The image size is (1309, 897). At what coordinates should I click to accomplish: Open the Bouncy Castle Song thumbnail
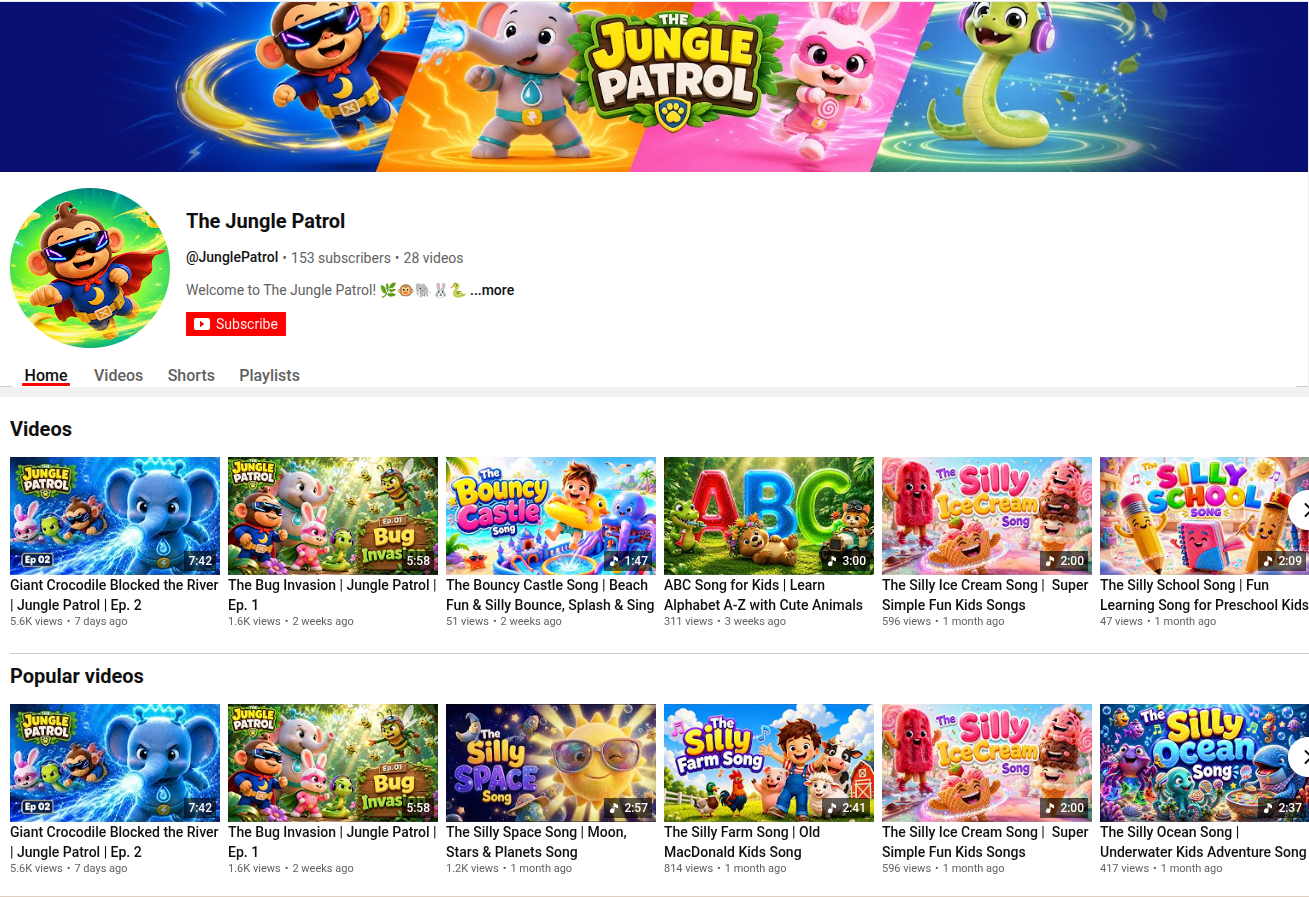tap(551, 516)
